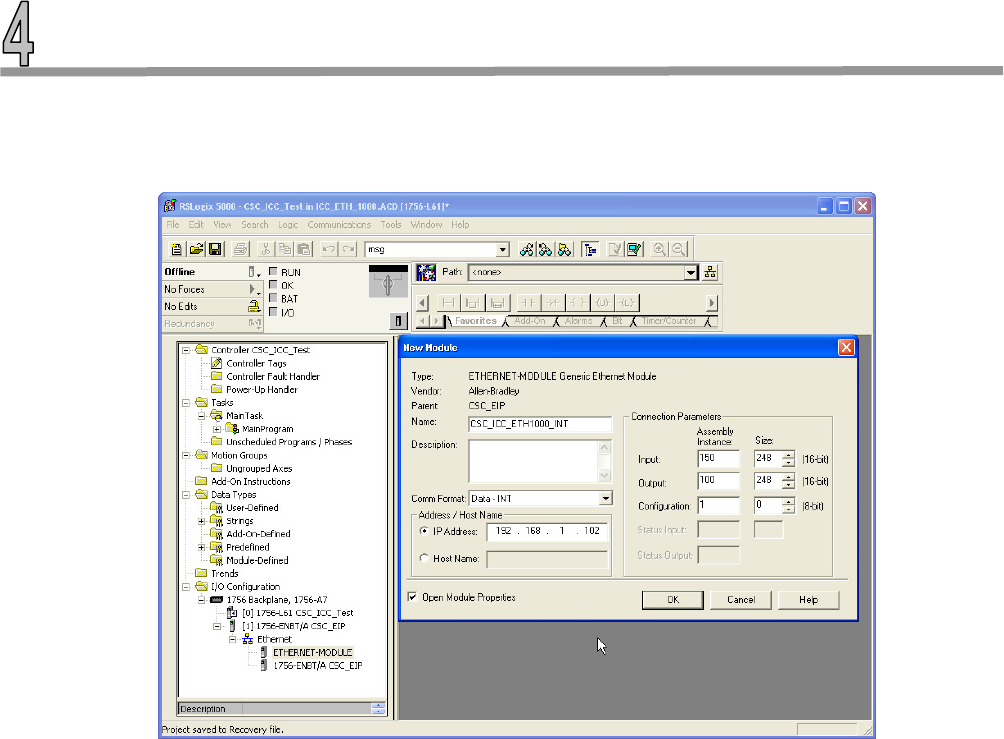Click the Zoom In magnifier icon
Image resolution: width=1004 pixels, height=739 pixels.
point(659,250)
